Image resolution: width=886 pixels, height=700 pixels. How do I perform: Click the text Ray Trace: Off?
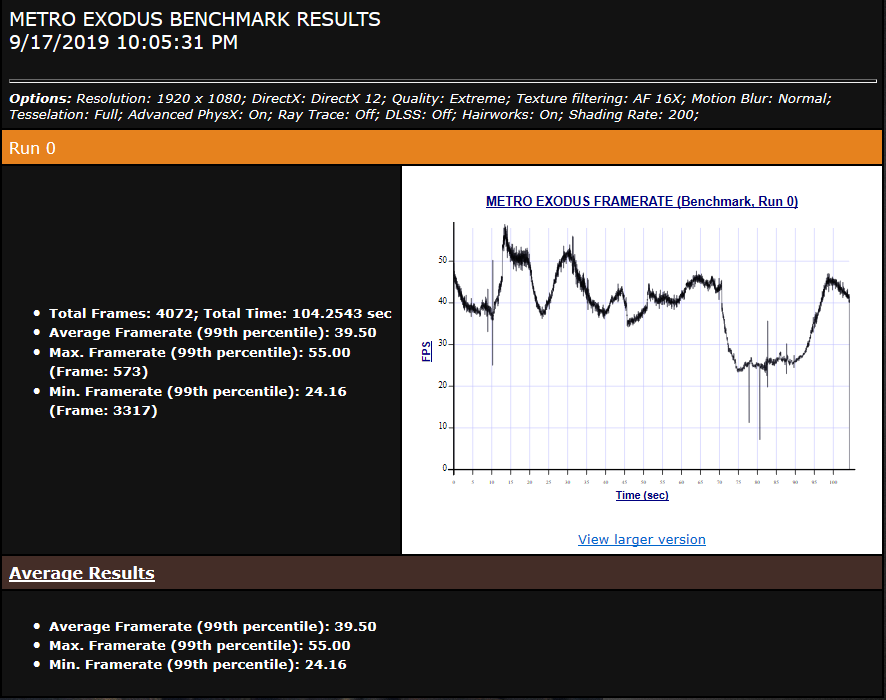(327, 115)
